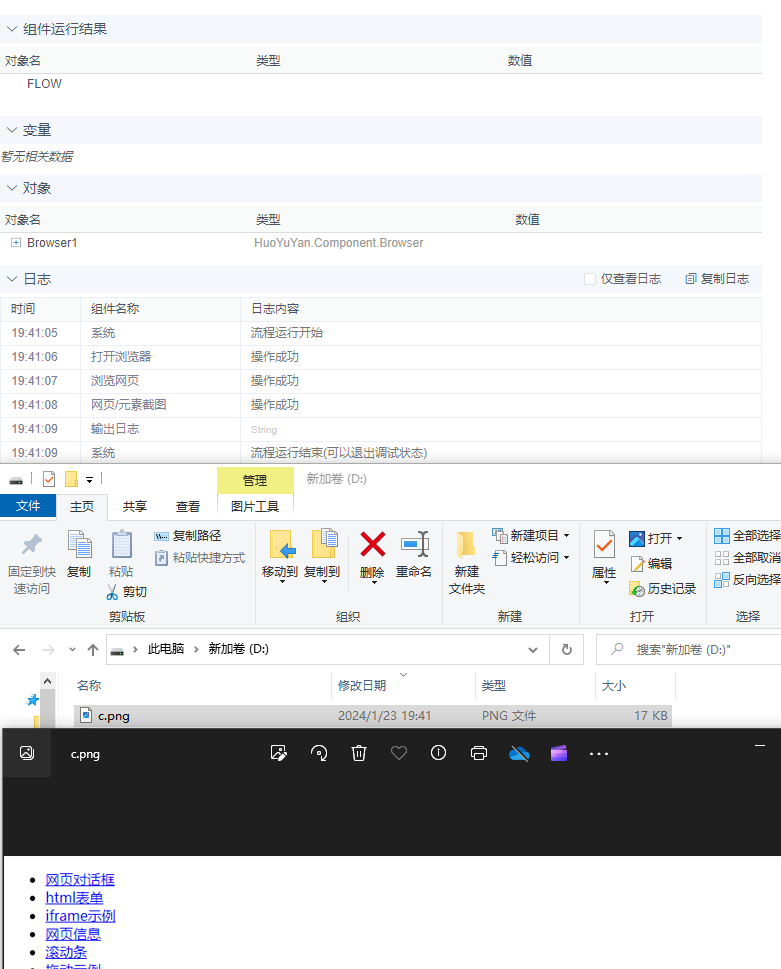
Task: Collapse the 对象 section
Action: 12,188
